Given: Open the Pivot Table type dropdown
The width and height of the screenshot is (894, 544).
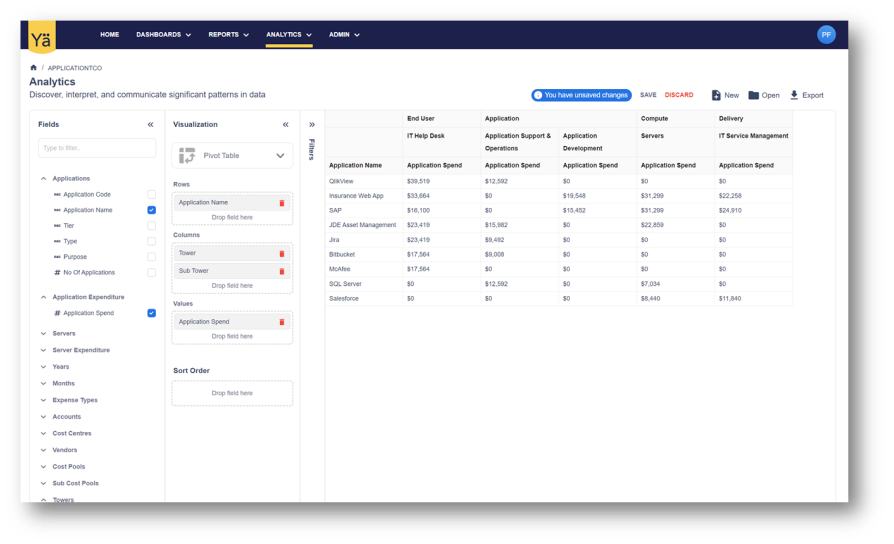Looking at the screenshot, I should (x=232, y=156).
